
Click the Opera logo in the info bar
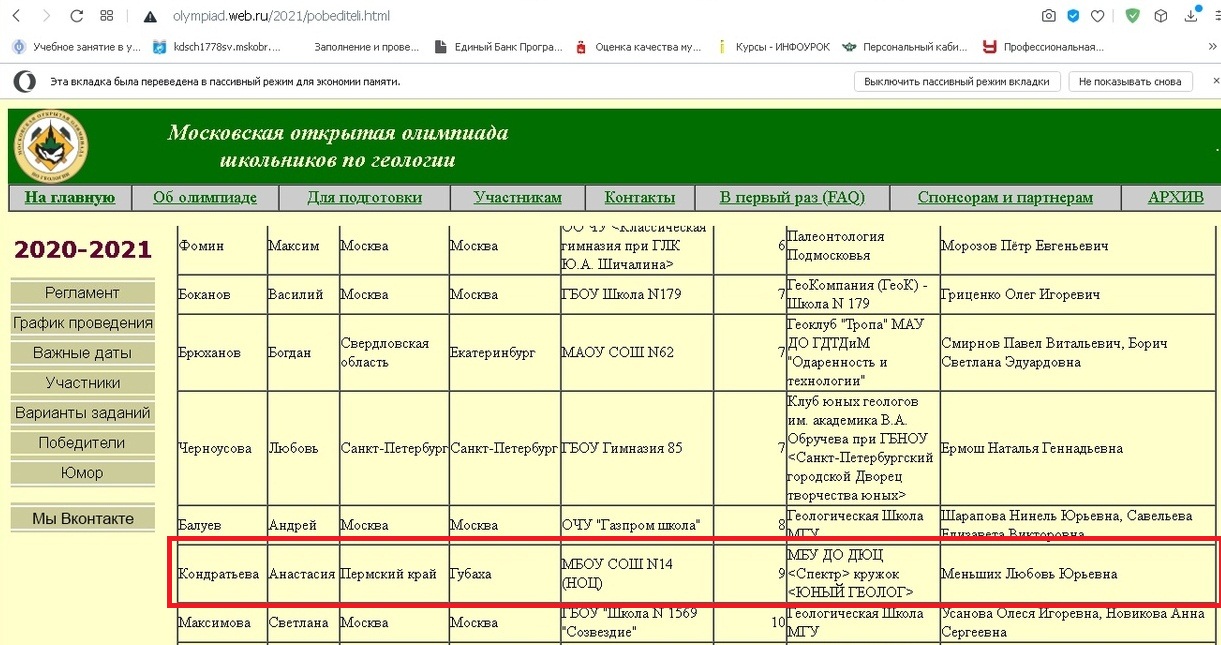coord(25,82)
